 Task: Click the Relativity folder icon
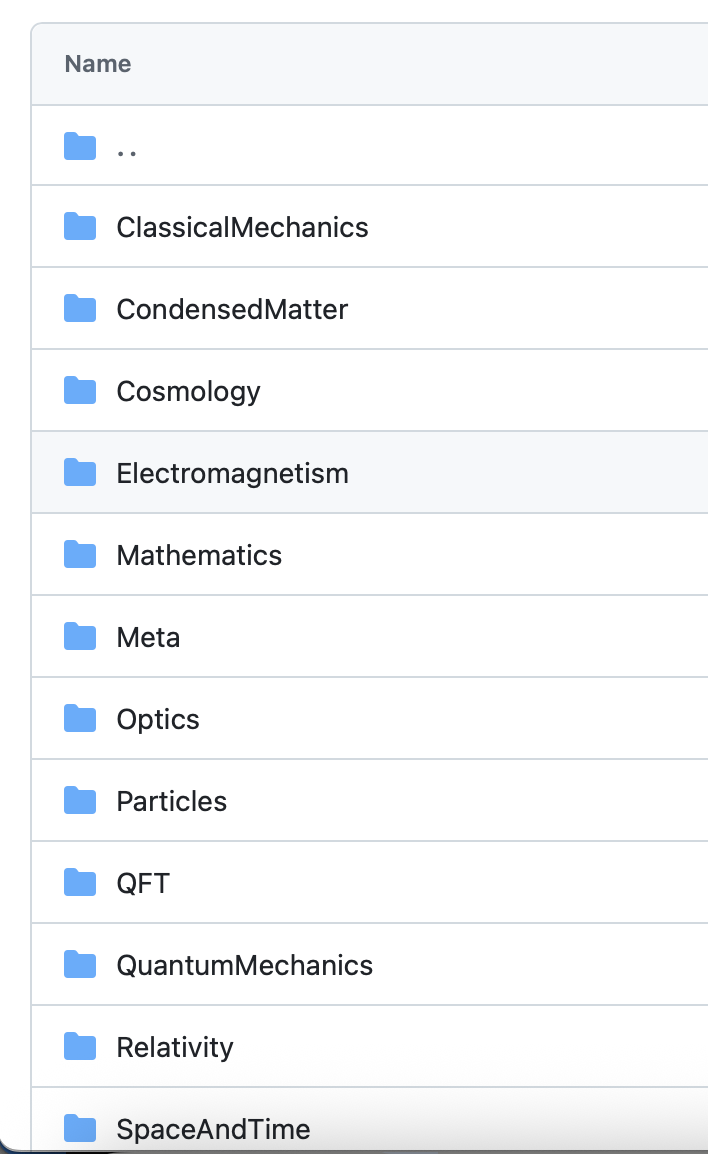click(x=80, y=1047)
